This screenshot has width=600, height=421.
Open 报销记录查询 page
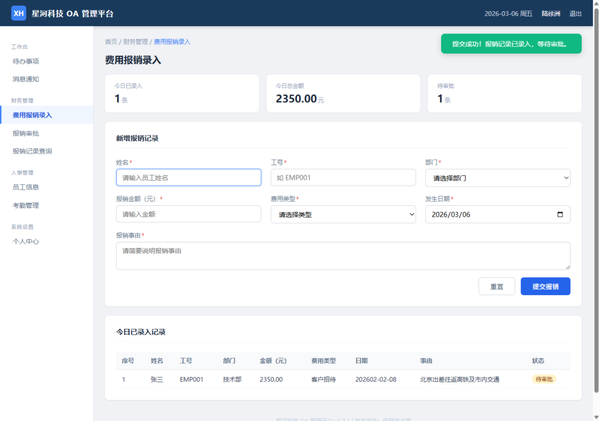[x=32, y=151]
